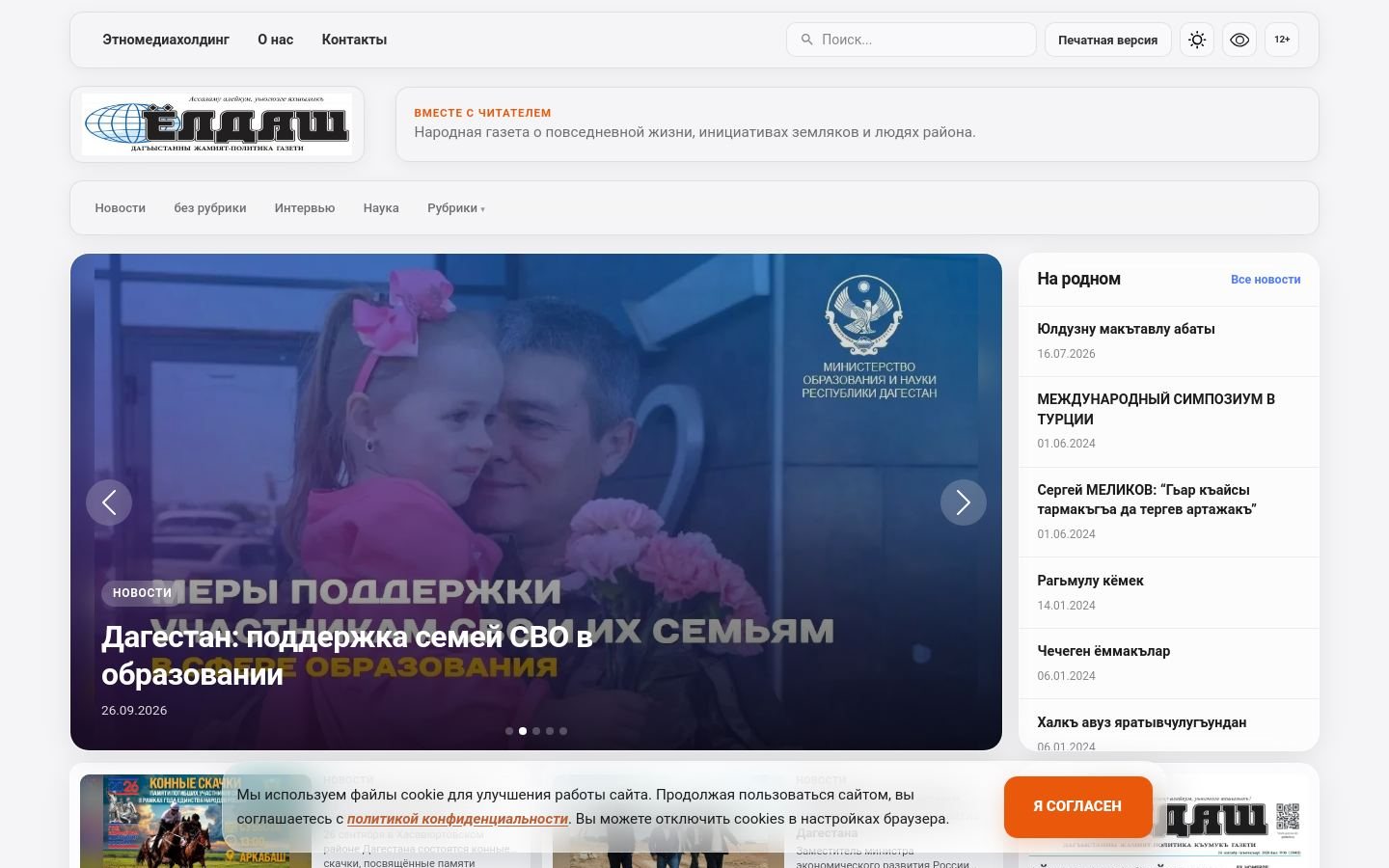Open the Интервью menu item
The image size is (1389, 868).
tap(305, 208)
